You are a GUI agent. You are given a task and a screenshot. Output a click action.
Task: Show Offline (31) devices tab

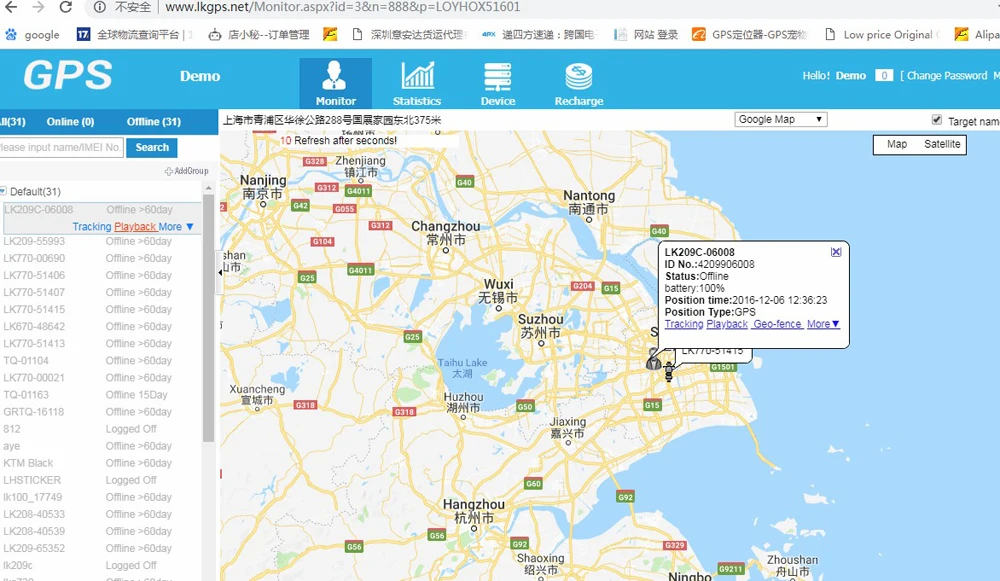tap(154, 121)
